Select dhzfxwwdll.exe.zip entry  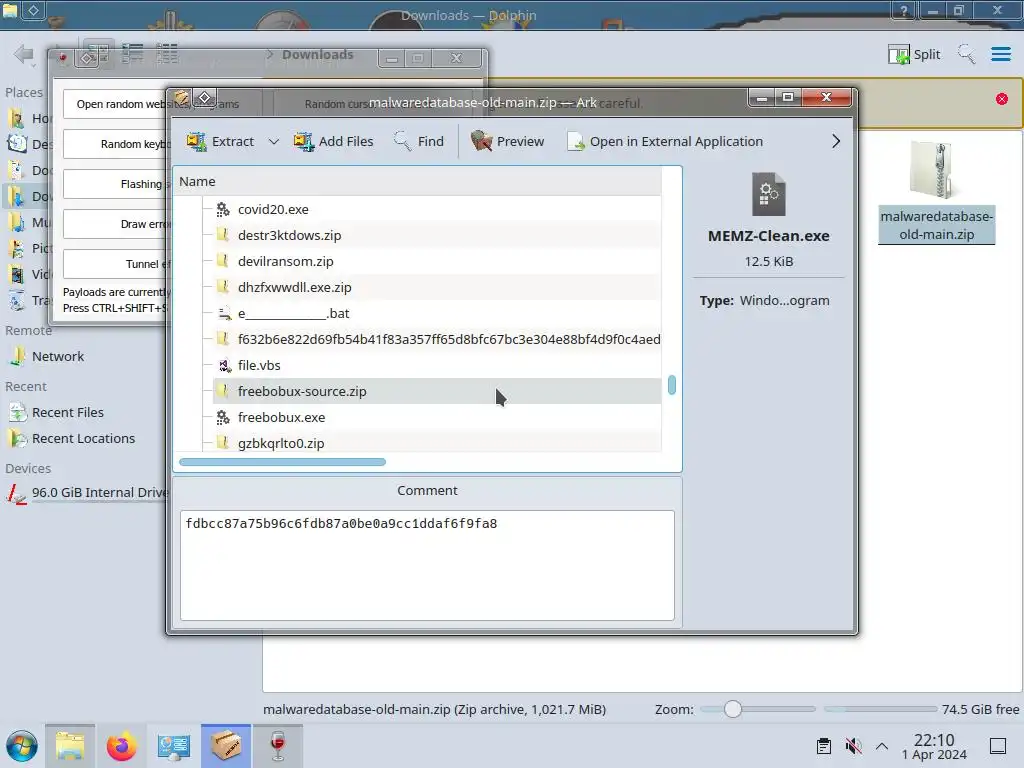click(x=437, y=287)
